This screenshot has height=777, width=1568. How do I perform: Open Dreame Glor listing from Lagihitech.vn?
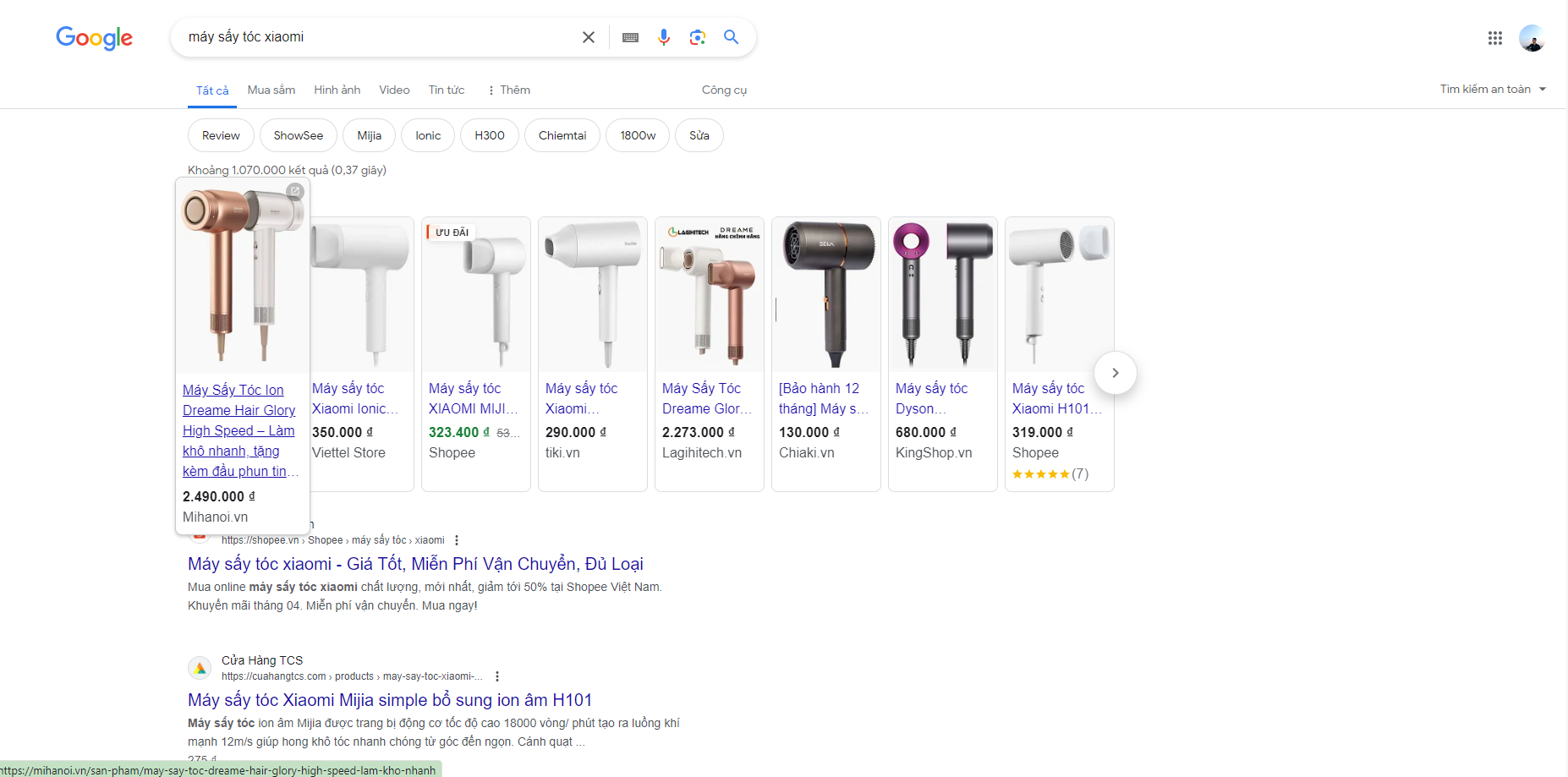[707, 398]
